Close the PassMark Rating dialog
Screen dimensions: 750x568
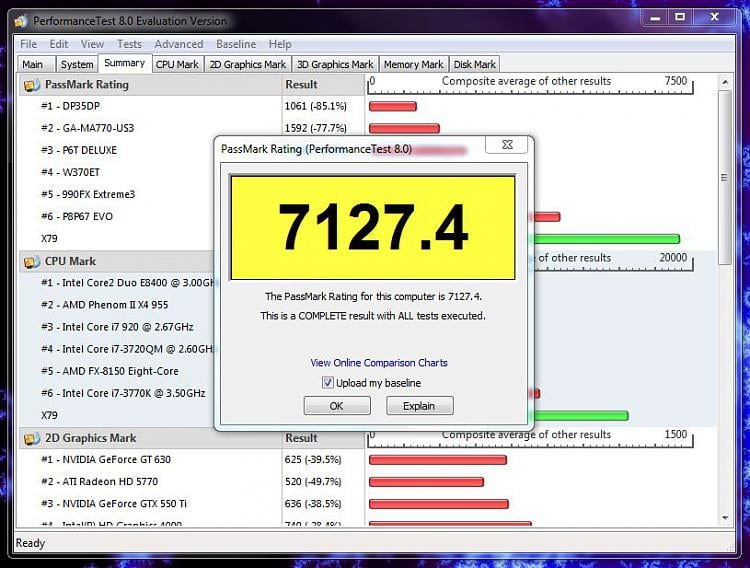507,145
